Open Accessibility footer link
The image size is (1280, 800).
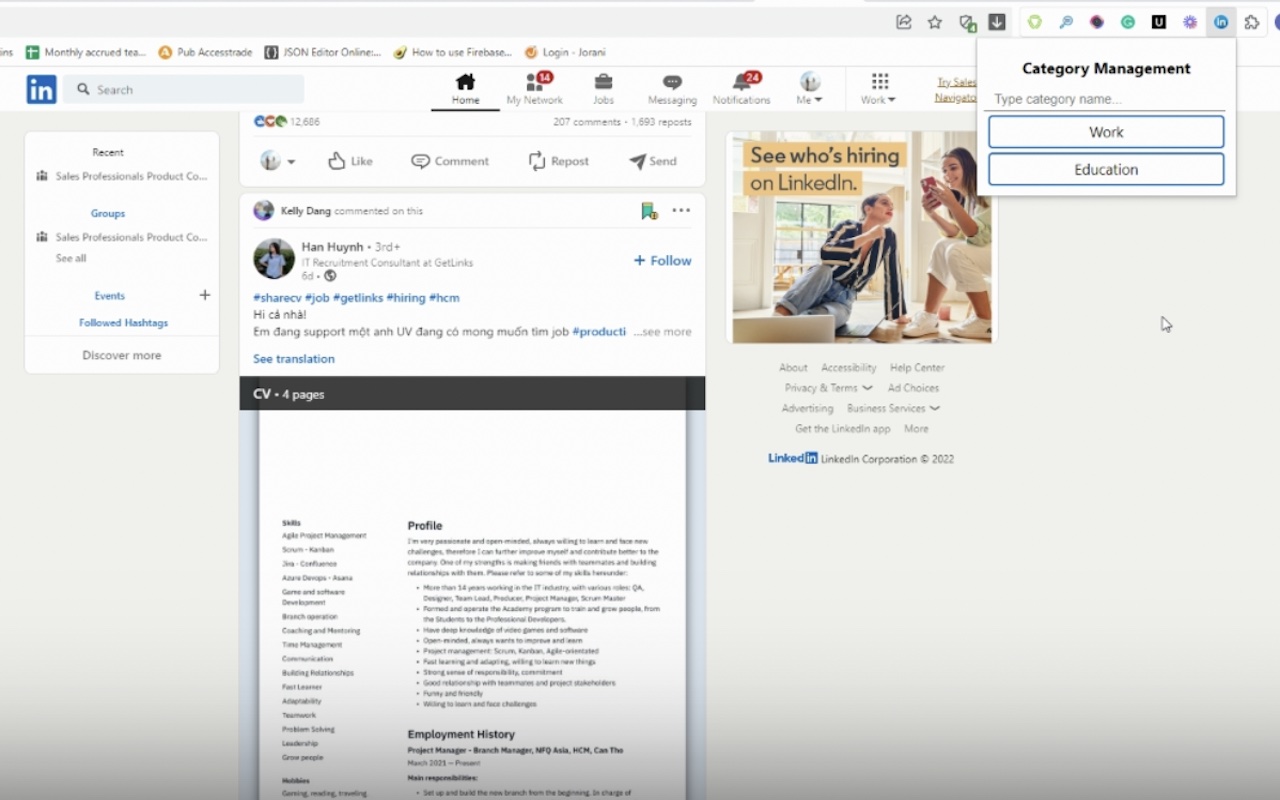click(x=848, y=368)
